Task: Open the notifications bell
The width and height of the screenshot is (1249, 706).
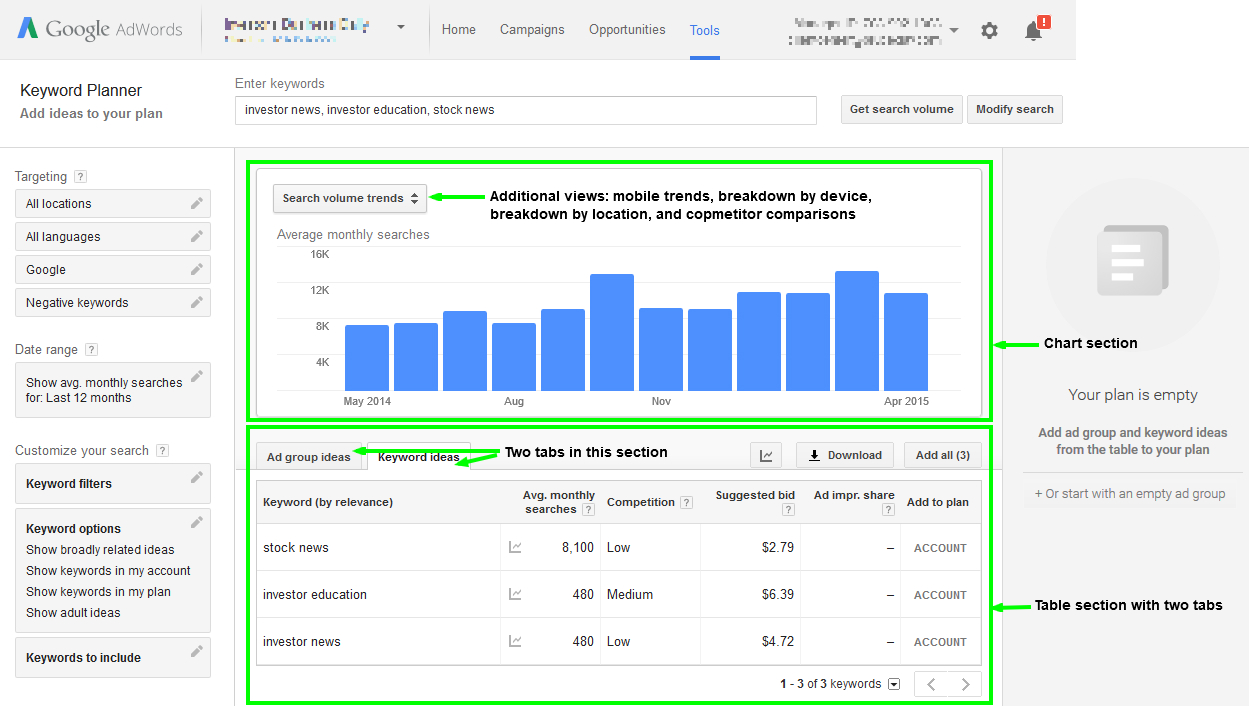Action: pyautogui.click(x=1032, y=31)
